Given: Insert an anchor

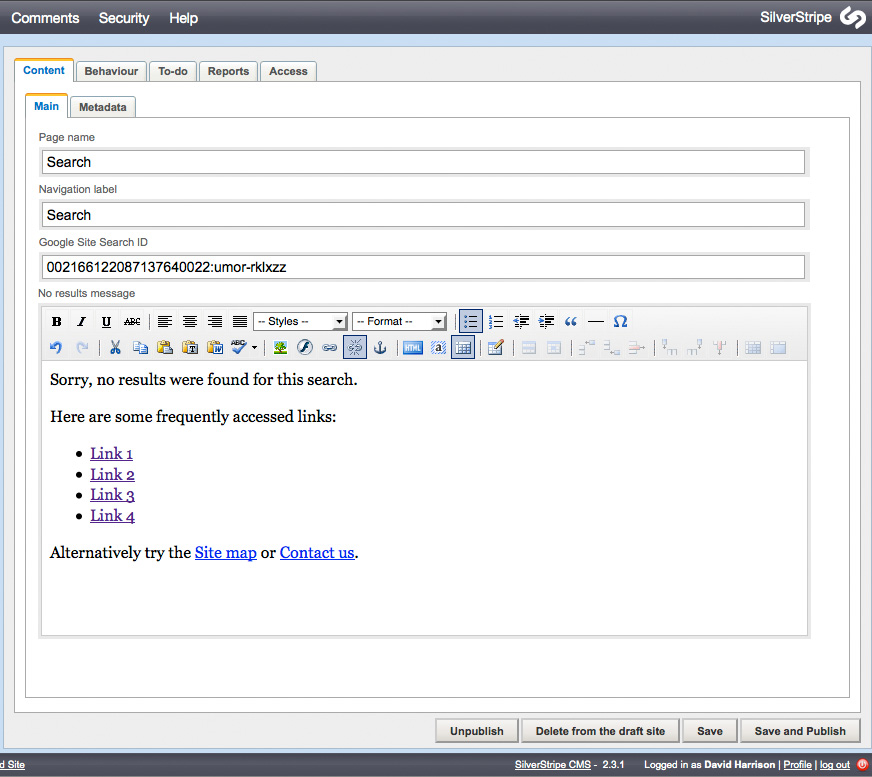Looking at the screenshot, I should [380, 348].
